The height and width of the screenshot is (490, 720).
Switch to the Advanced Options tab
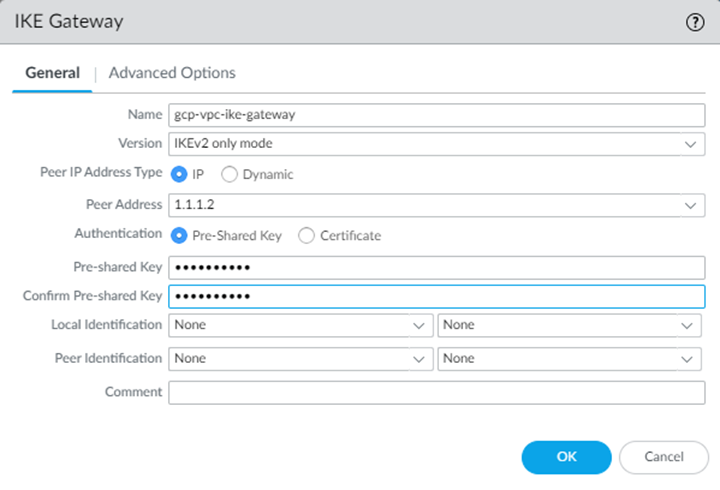pos(172,73)
